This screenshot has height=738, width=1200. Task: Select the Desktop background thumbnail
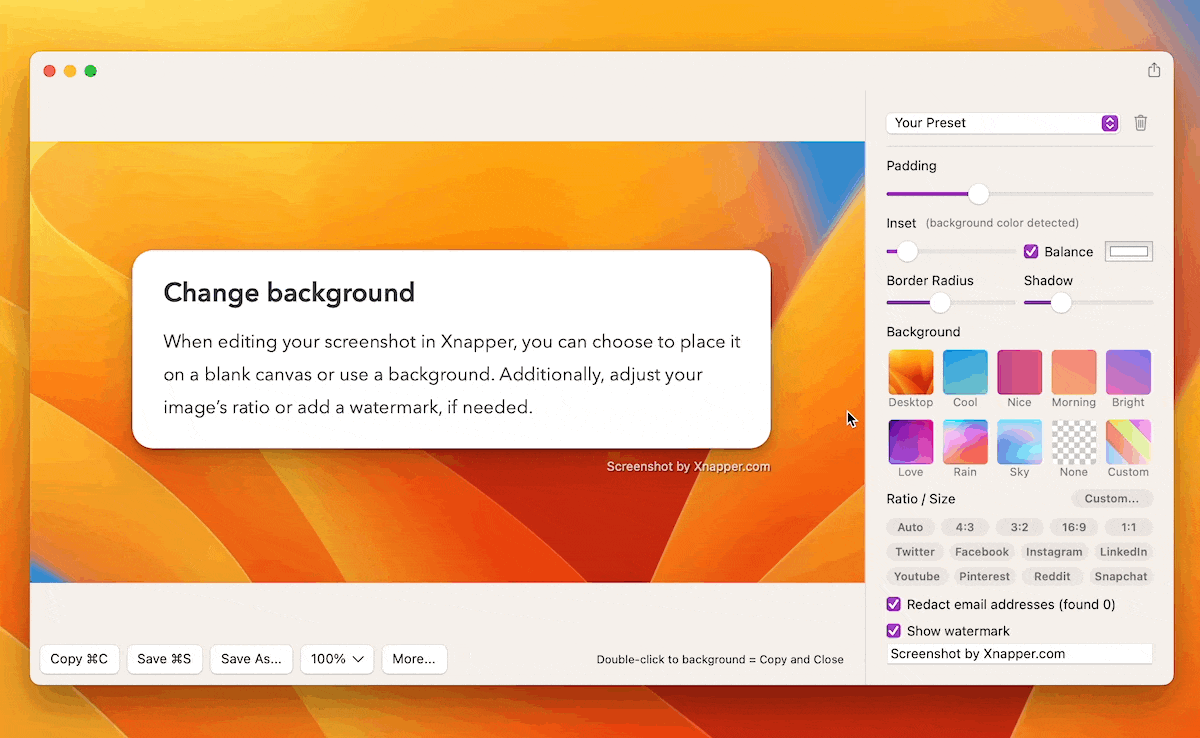coord(911,372)
